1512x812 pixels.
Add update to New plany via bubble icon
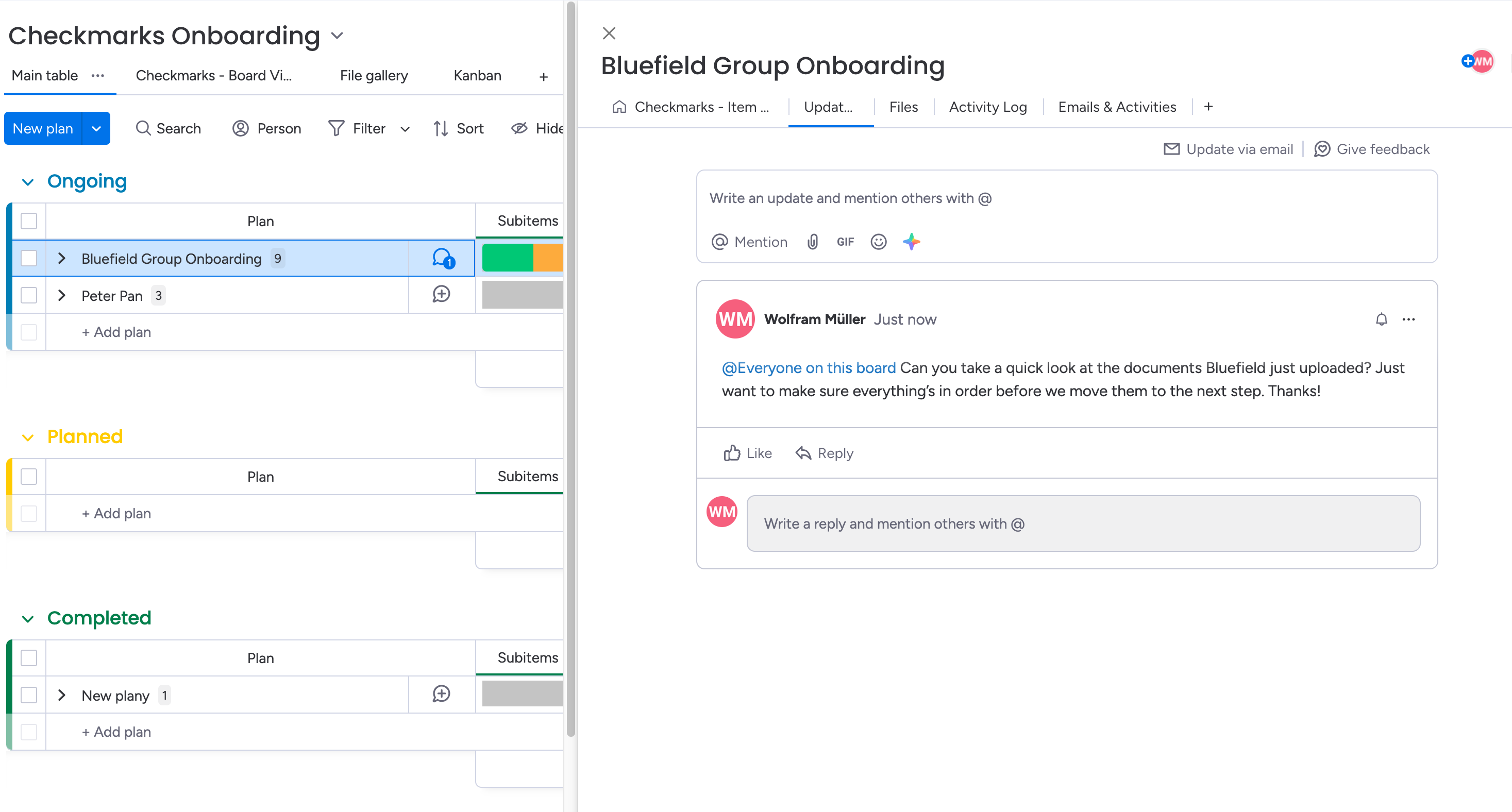pos(442,694)
